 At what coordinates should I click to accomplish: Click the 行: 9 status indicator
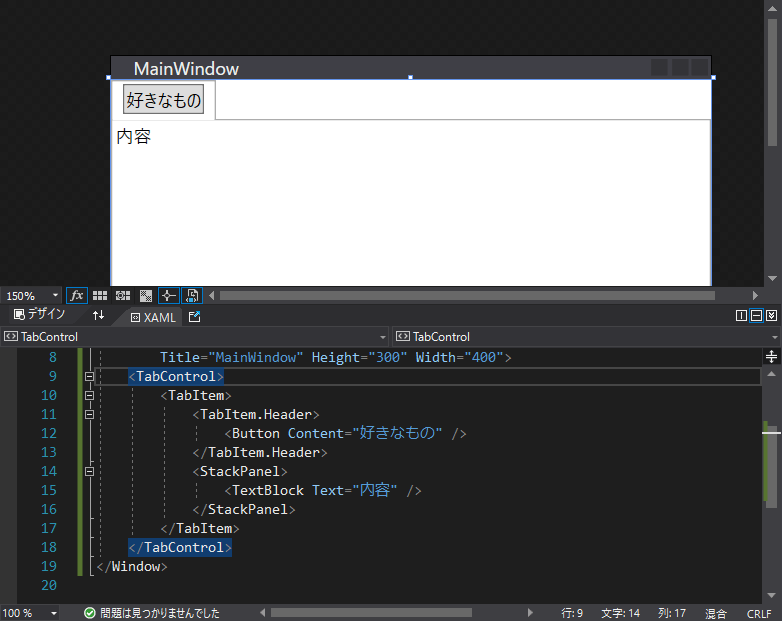pos(572,613)
